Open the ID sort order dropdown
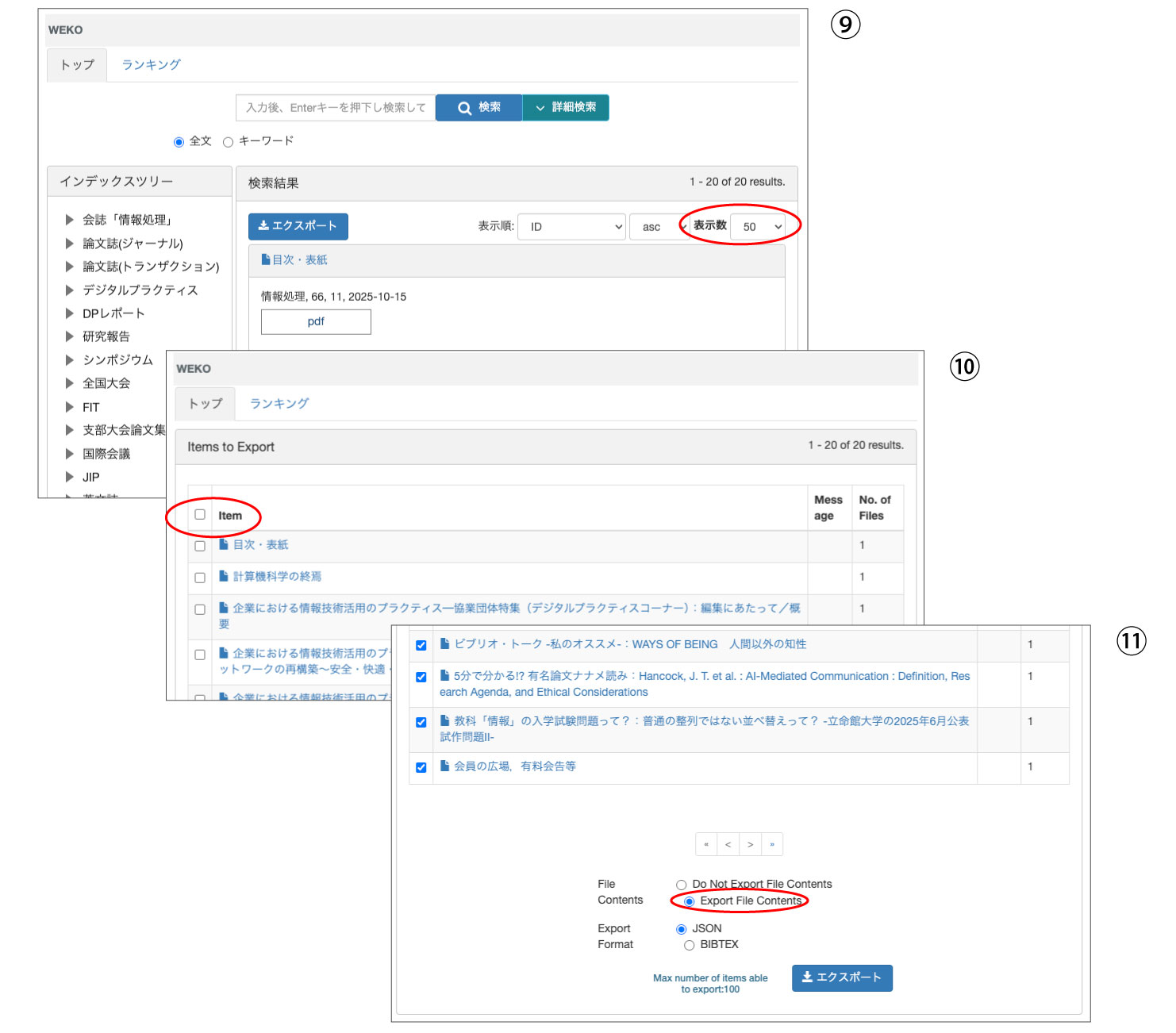 [571, 227]
